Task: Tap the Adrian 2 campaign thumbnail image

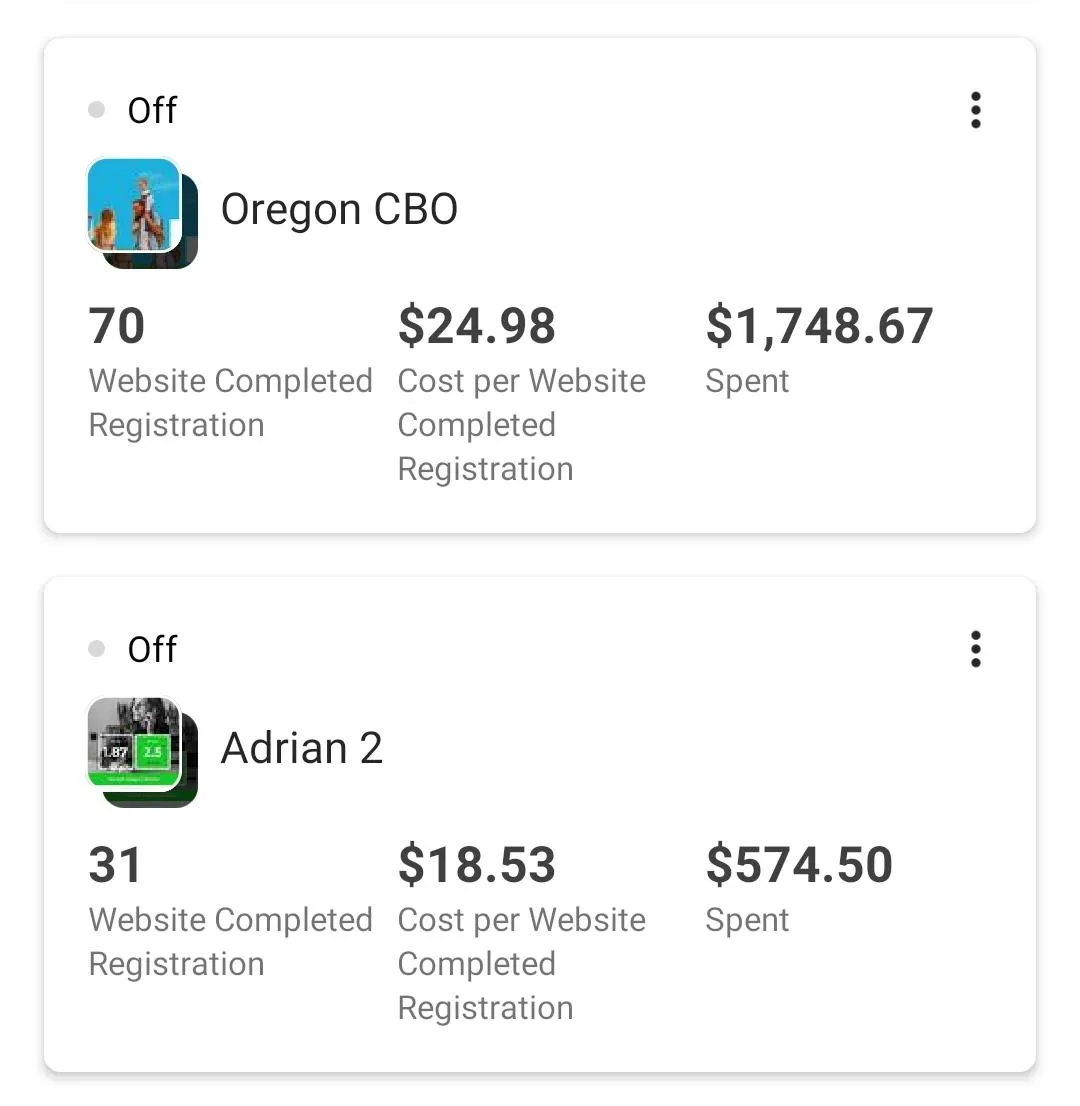Action: (142, 751)
